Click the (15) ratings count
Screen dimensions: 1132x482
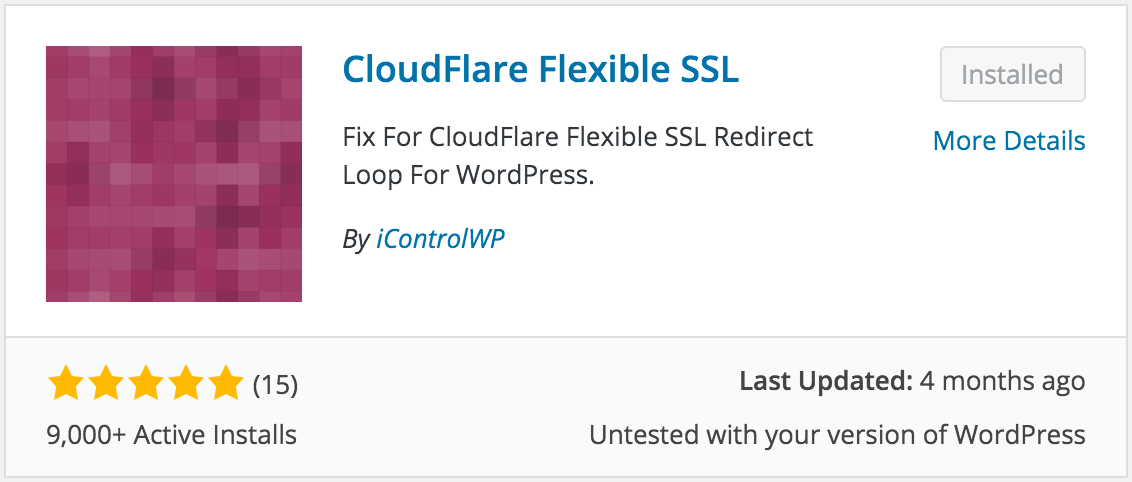(x=275, y=385)
